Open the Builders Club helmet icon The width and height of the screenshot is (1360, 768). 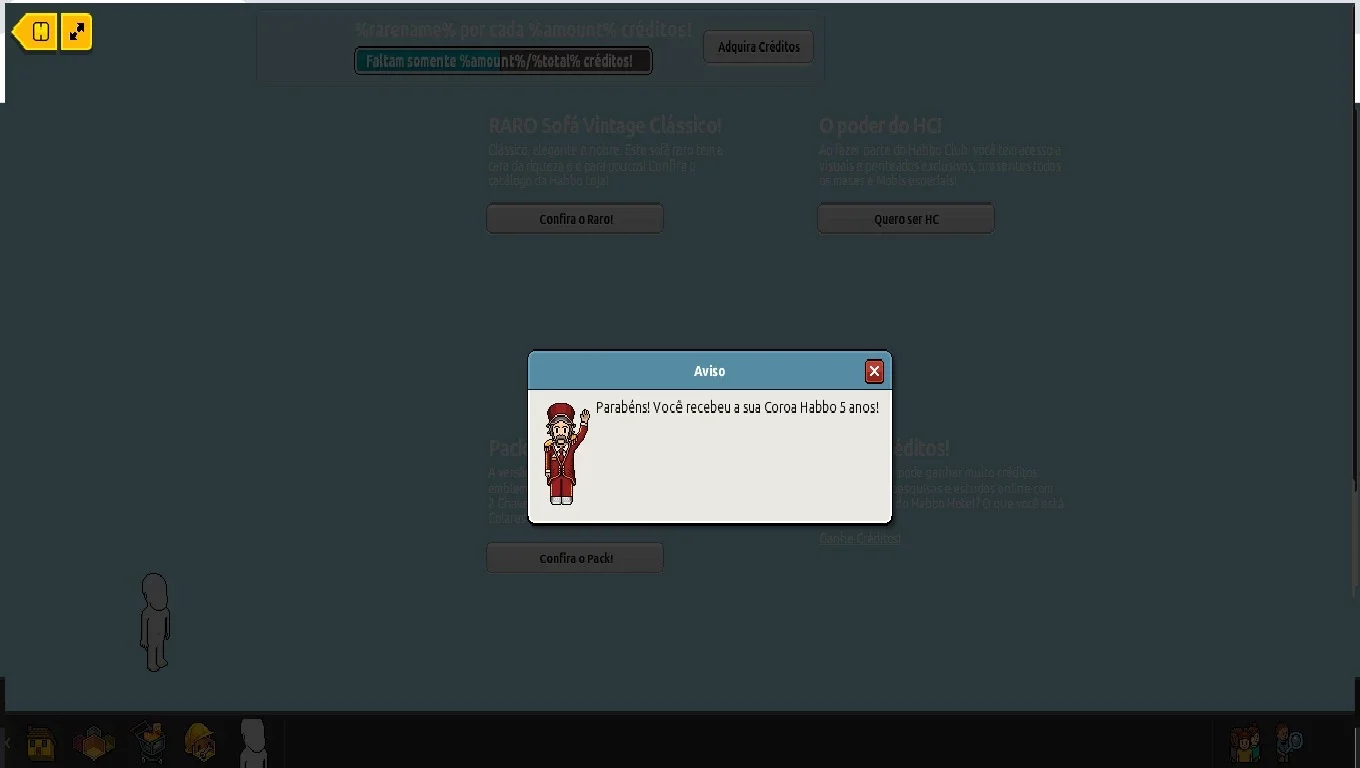(200, 742)
